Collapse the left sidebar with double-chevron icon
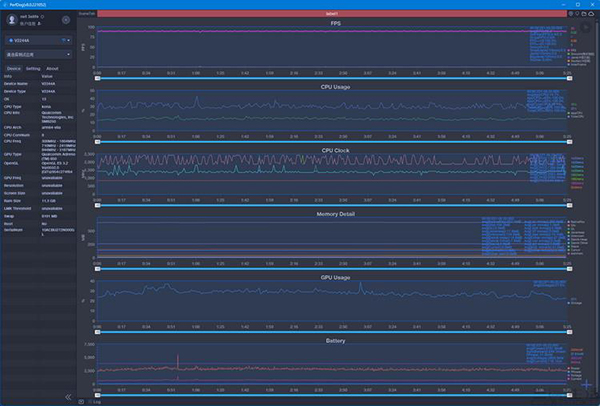Viewport: 600px width, 406px height. click(68, 397)
